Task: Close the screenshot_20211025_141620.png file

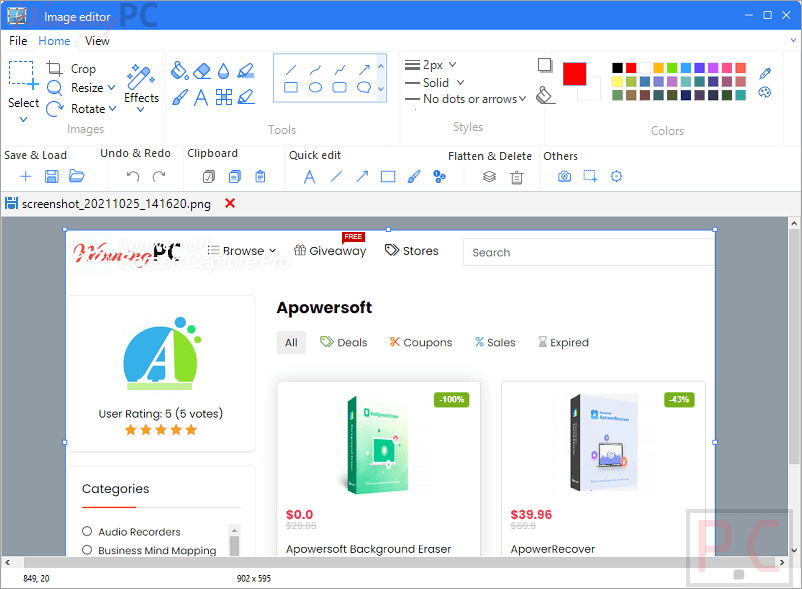Action: coord(230,203)
